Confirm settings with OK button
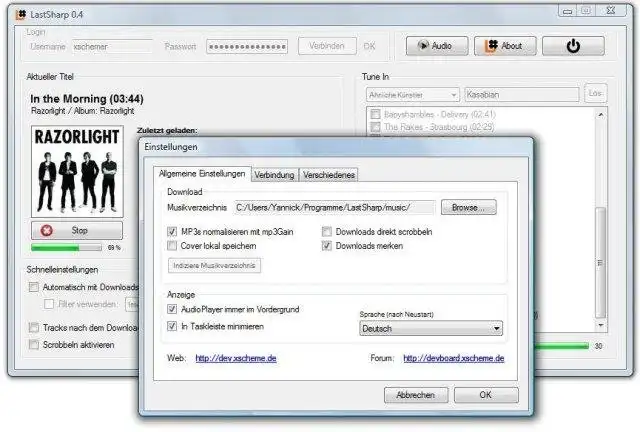640x432 pixels. tap(486, 395)
